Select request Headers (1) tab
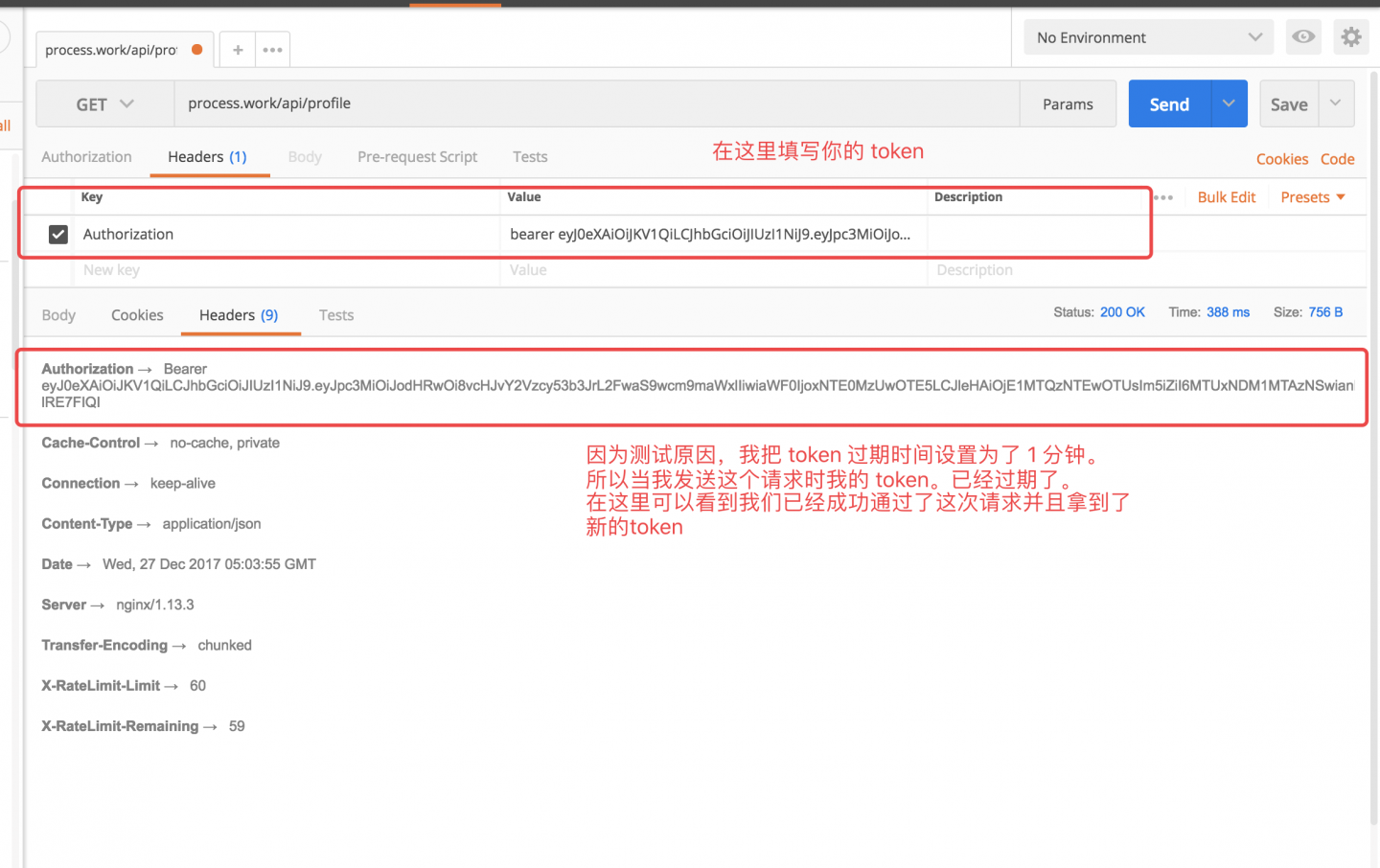This screenshot has height=868, width=1380. coord(207,157)
